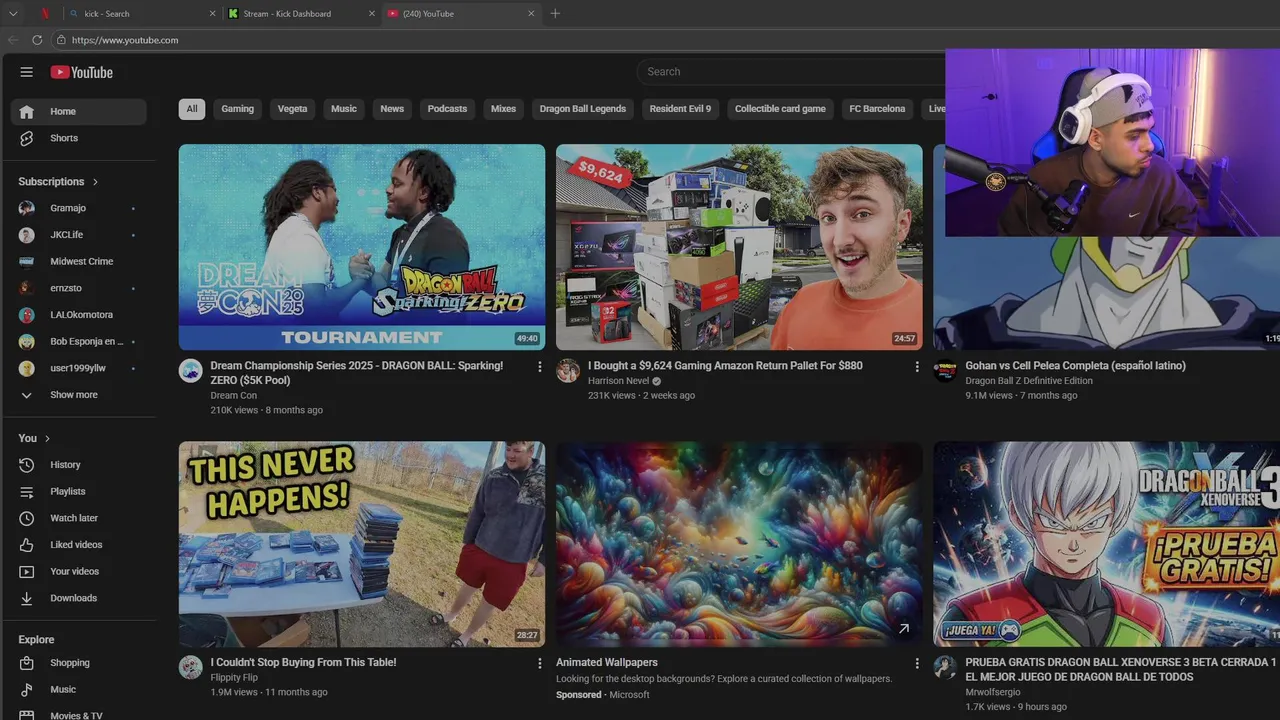This screenshot has width=1280, height=720.
Task: Open Liked videos
Action: [x=78, y=545]
